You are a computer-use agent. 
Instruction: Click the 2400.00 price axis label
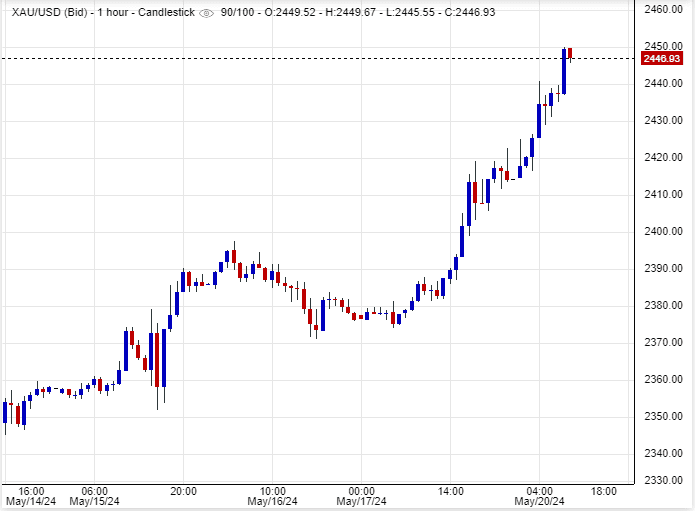pyautogui.click(x=663, y=232)
